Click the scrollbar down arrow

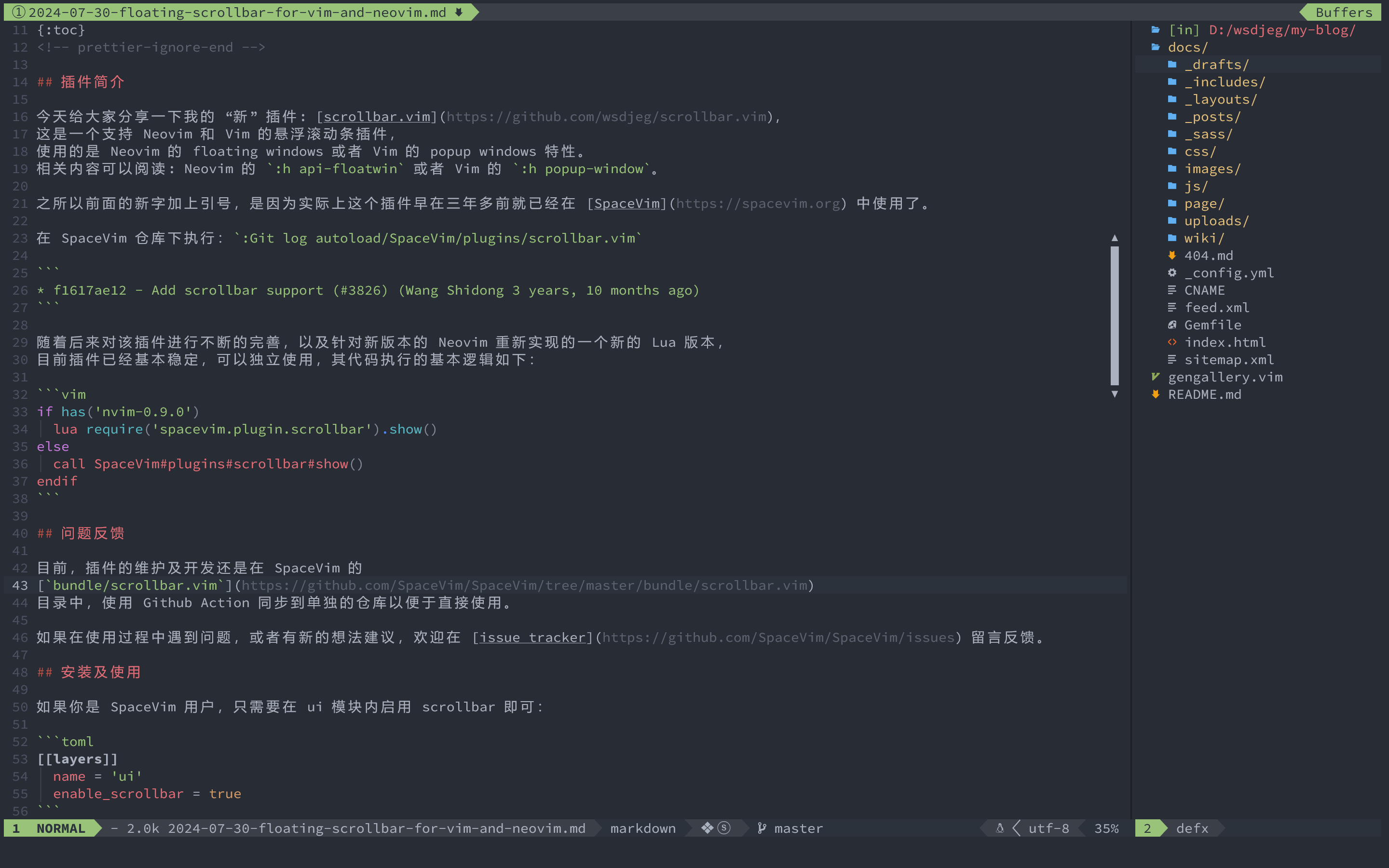1115,394
